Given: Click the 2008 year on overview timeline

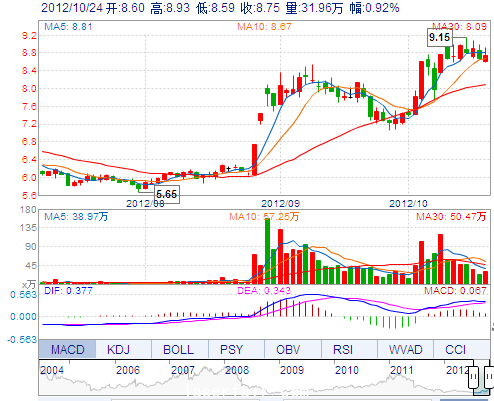Looking at the screenshot, I should [x=237, y=370].
